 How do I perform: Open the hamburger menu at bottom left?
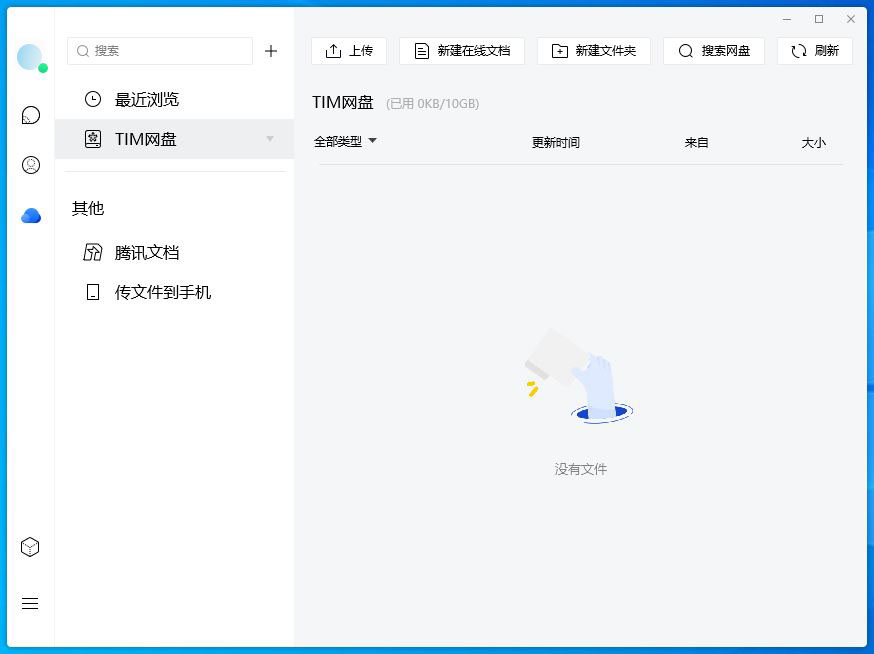coord(30,603)
